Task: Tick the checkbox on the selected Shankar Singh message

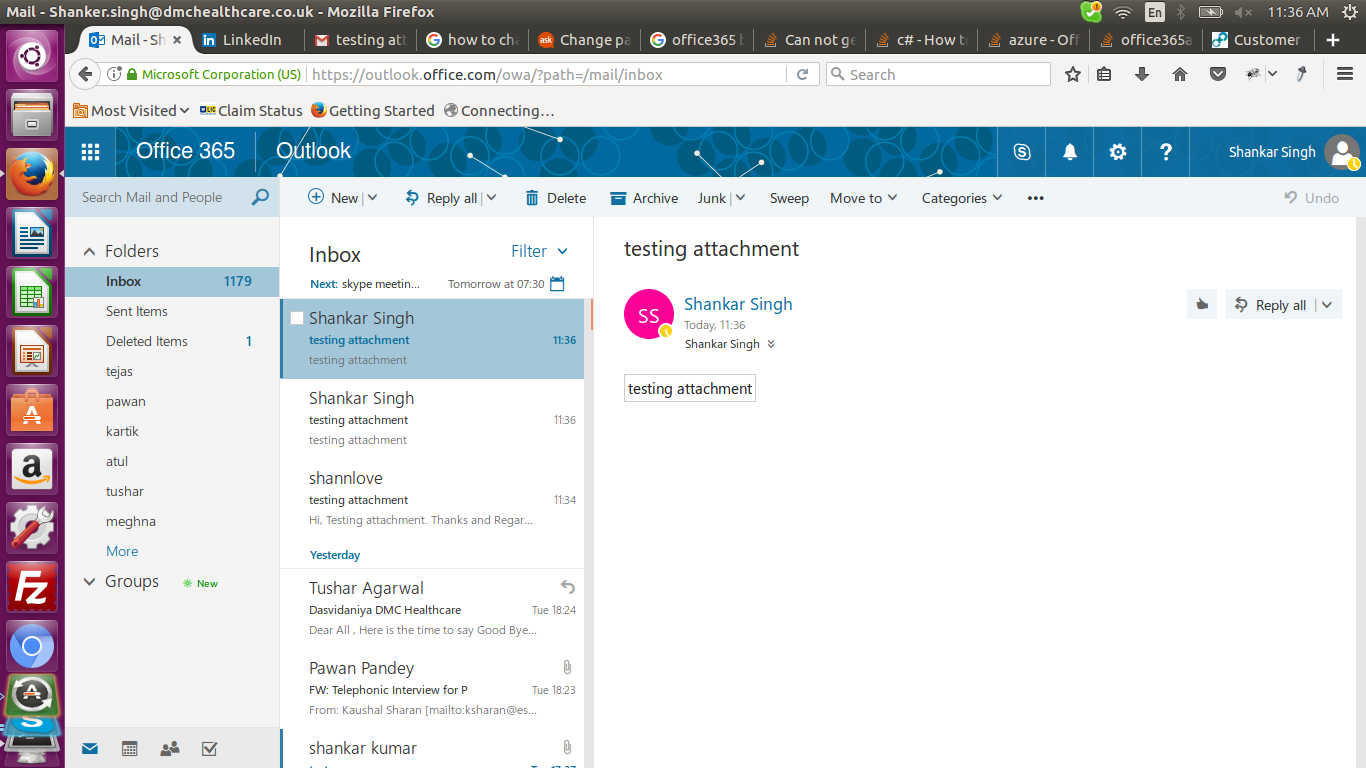Action: pyautogui.click(x=297, y=318)
